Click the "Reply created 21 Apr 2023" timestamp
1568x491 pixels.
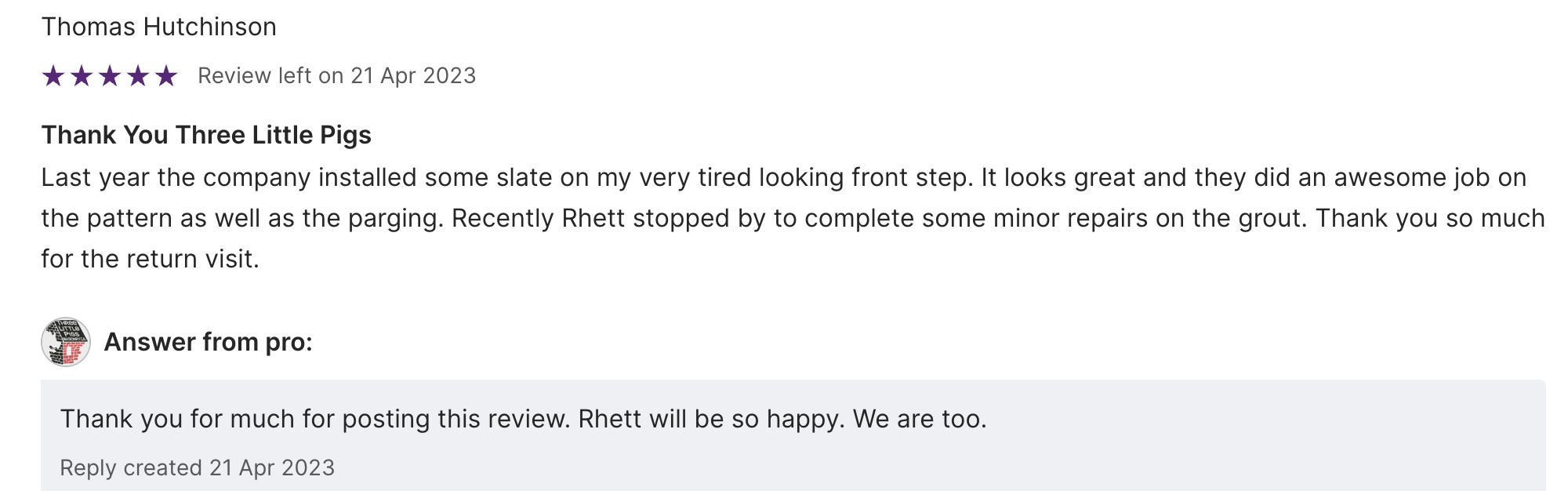(x=197, y=467)
